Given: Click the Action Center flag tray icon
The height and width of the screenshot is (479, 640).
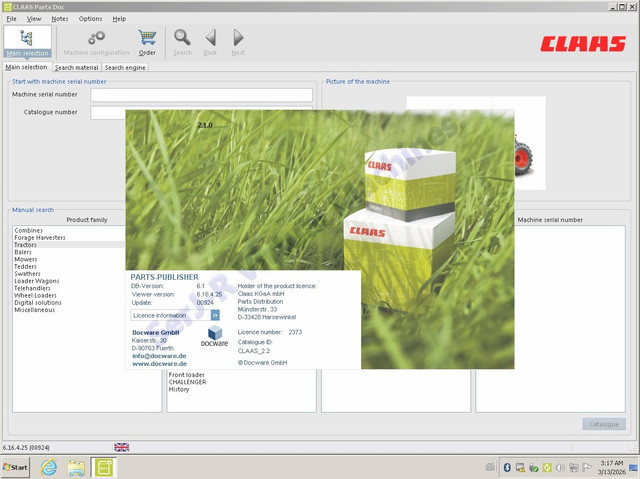Looking at the screenshot, I should 587,468.
